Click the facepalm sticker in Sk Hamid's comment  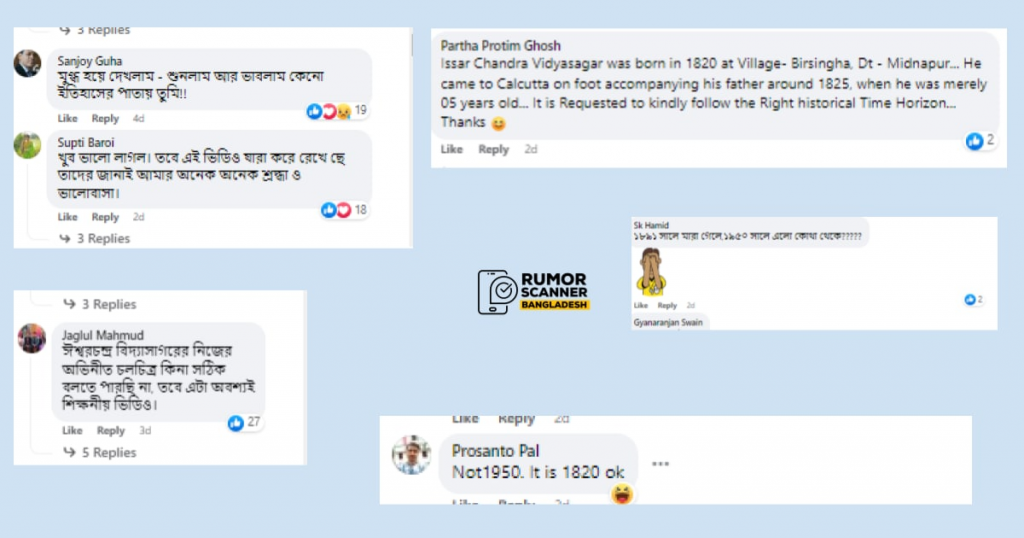click(x=651, y=272)
